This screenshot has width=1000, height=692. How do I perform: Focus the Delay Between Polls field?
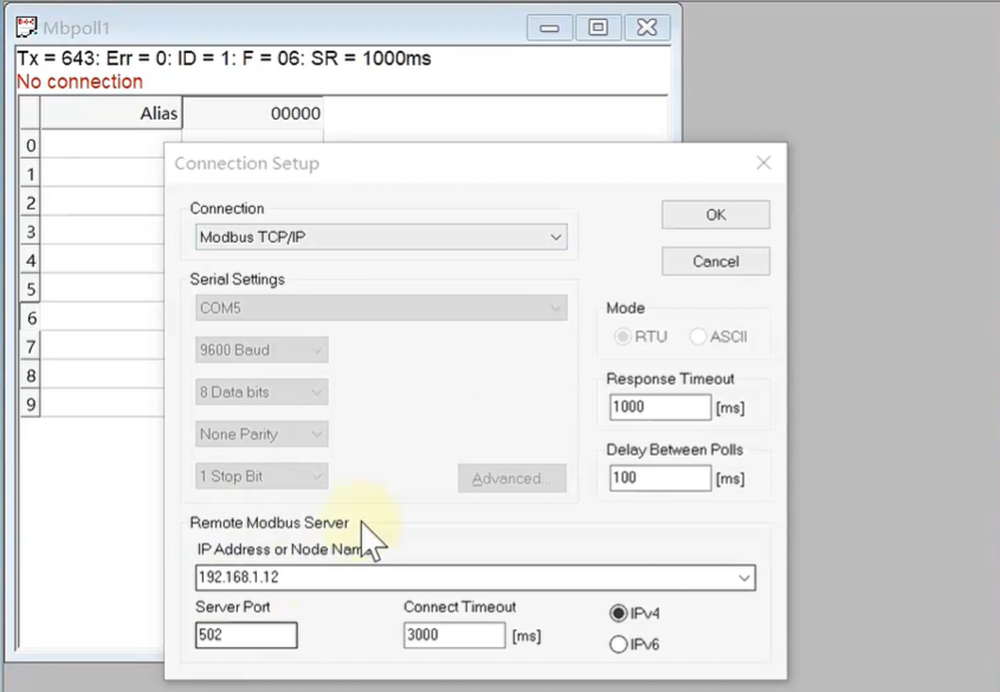(x=659, y=478)
